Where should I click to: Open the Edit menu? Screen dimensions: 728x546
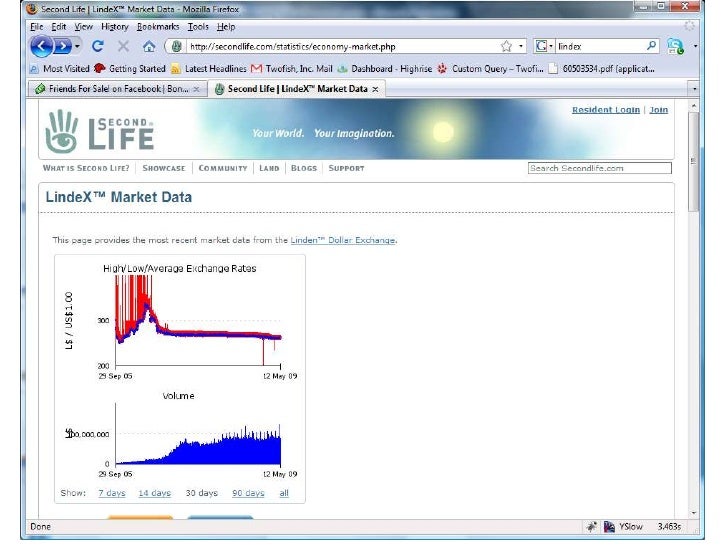point(58,27)
